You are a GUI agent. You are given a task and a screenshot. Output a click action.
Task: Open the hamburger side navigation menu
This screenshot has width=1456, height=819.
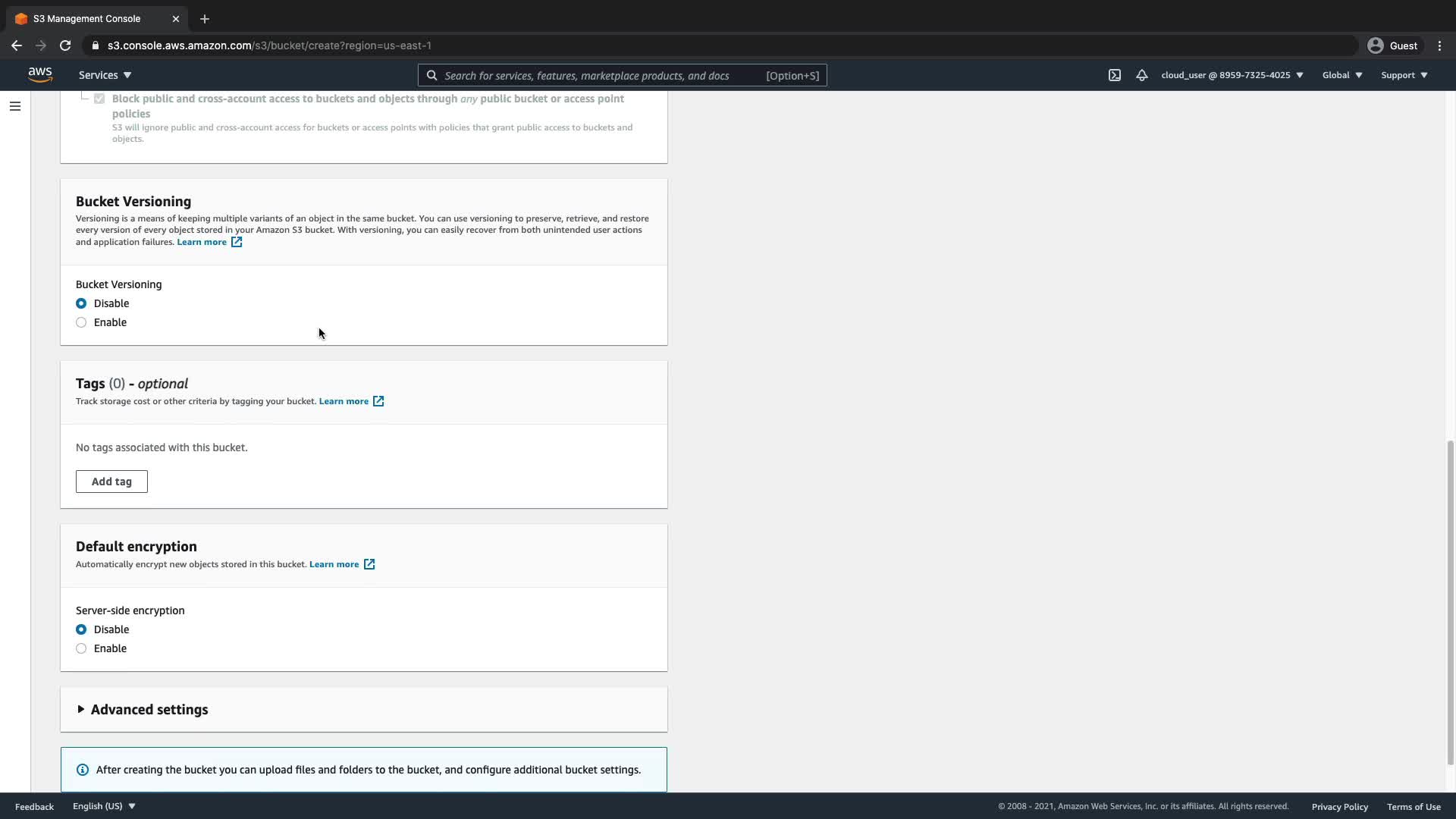coord(15,106)
